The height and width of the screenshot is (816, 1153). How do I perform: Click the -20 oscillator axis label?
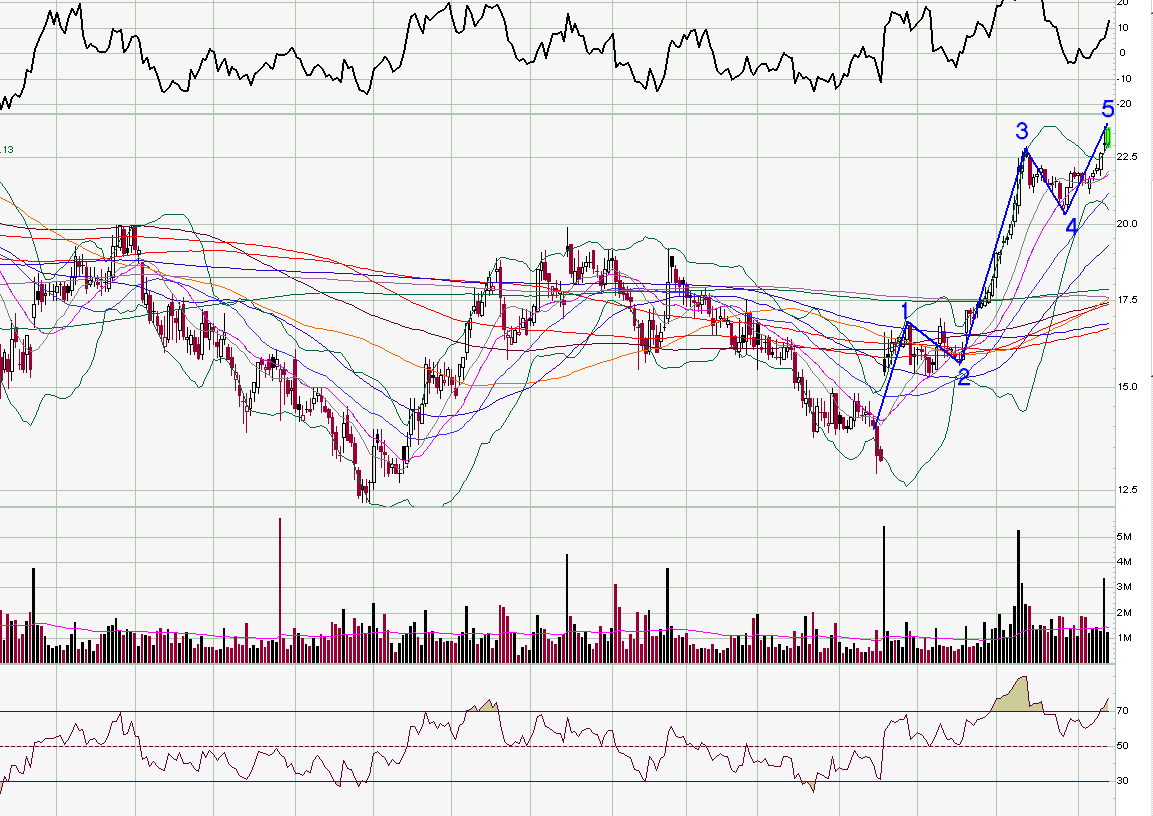1124,104
